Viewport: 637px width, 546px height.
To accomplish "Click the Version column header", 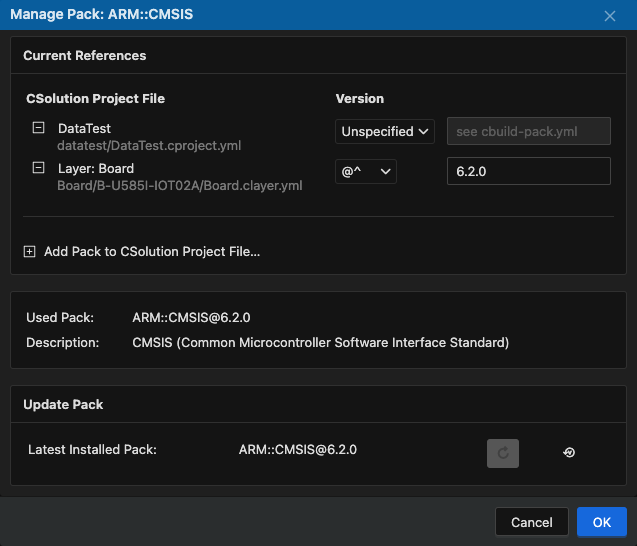I will tap(360, 98).
